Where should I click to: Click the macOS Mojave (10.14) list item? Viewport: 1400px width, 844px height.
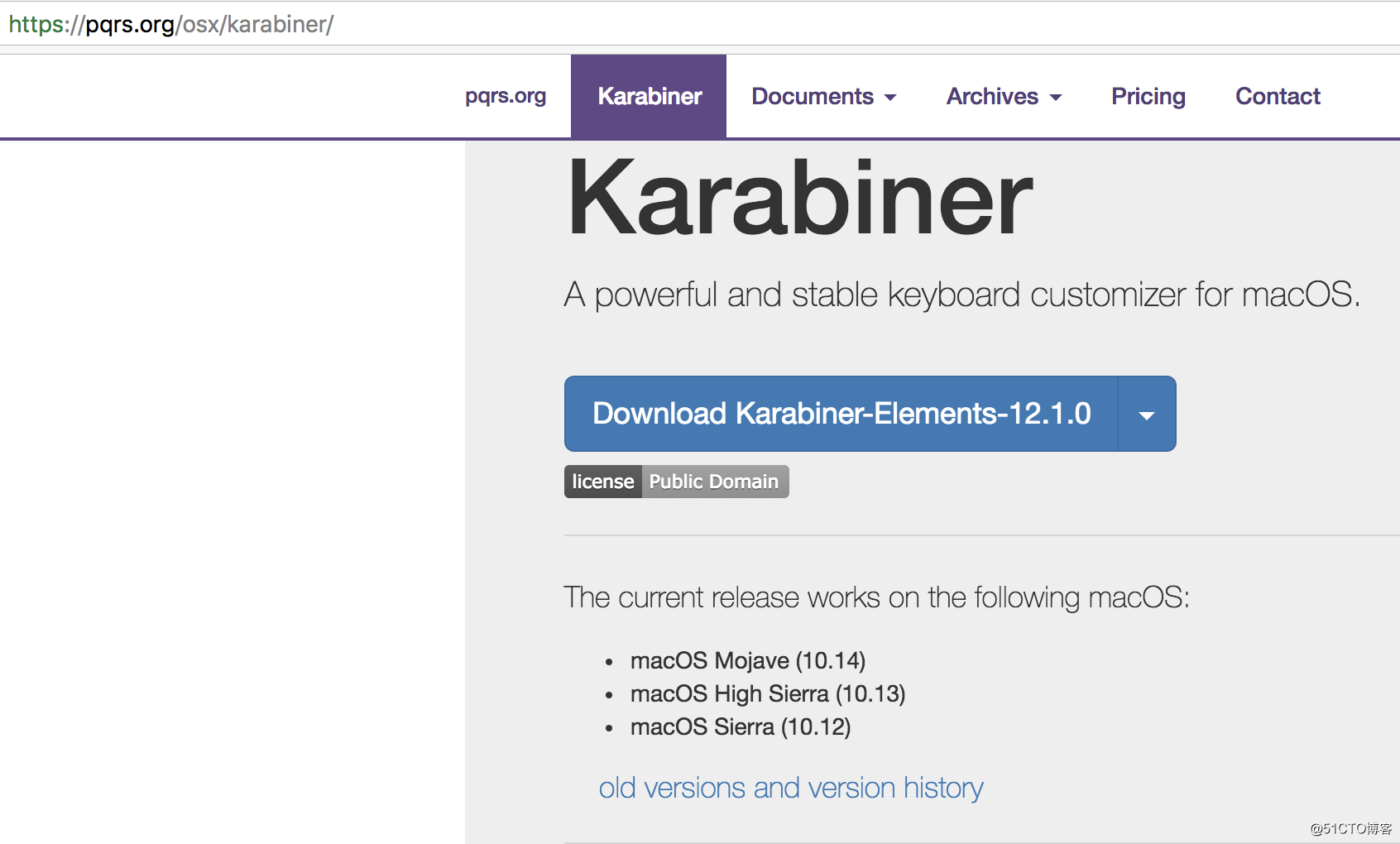click(748, 660)
